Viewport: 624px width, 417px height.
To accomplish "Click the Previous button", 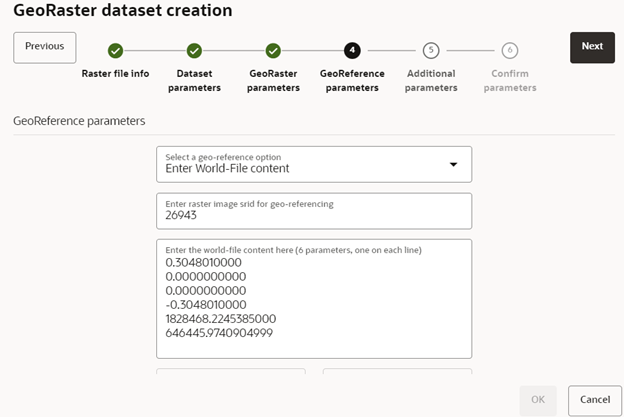I will pyautogui.click(x=45, y=48).
